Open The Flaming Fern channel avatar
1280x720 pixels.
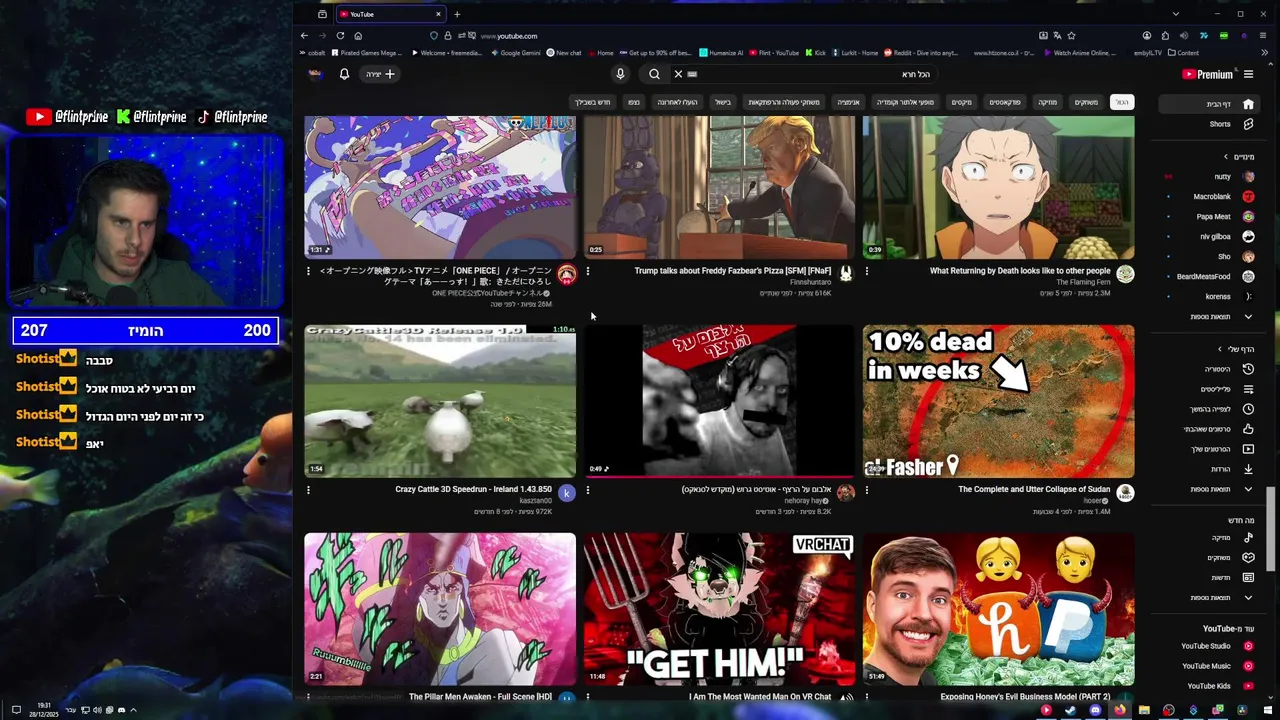[x=1125, y=274]
